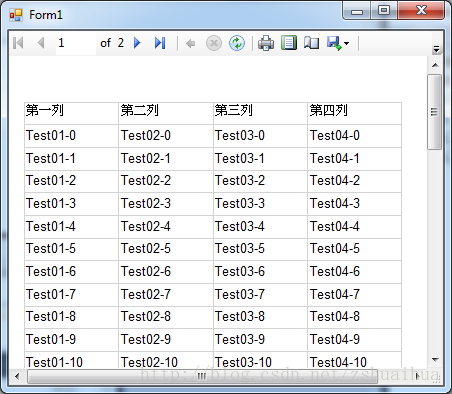Switch to print layout view
The image size is (452, 394).
(x=289, y=43)
